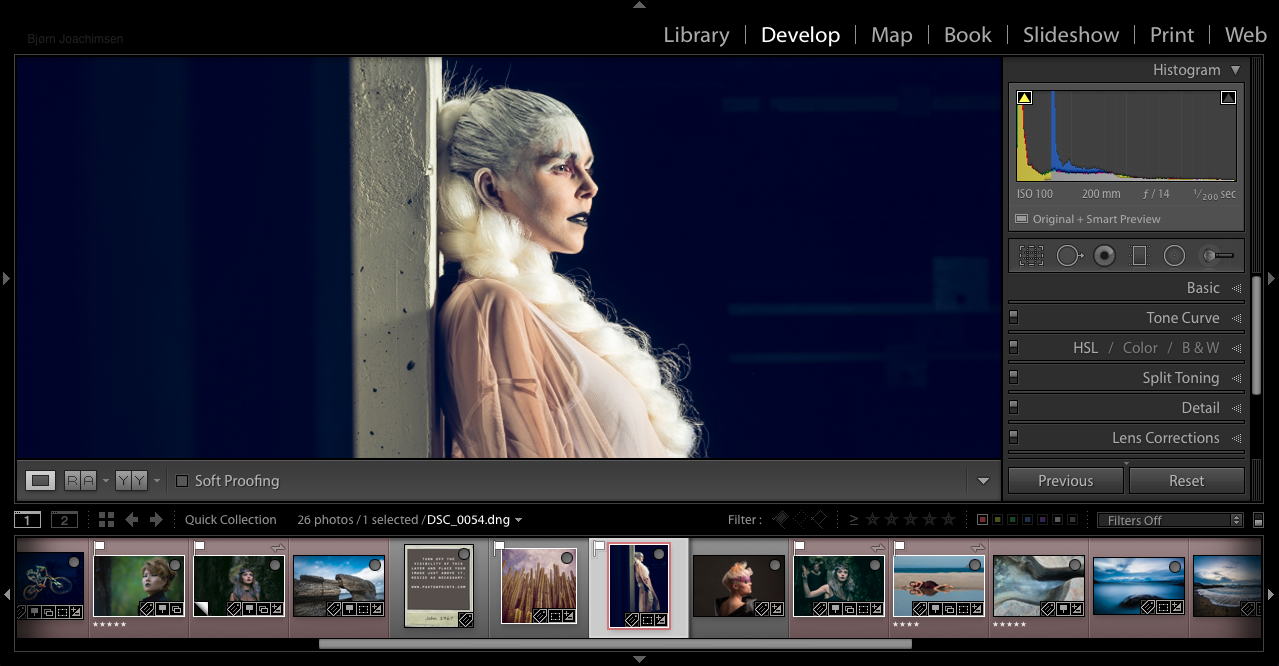Choose the Red Eye Correction tool

(1104, 256)
